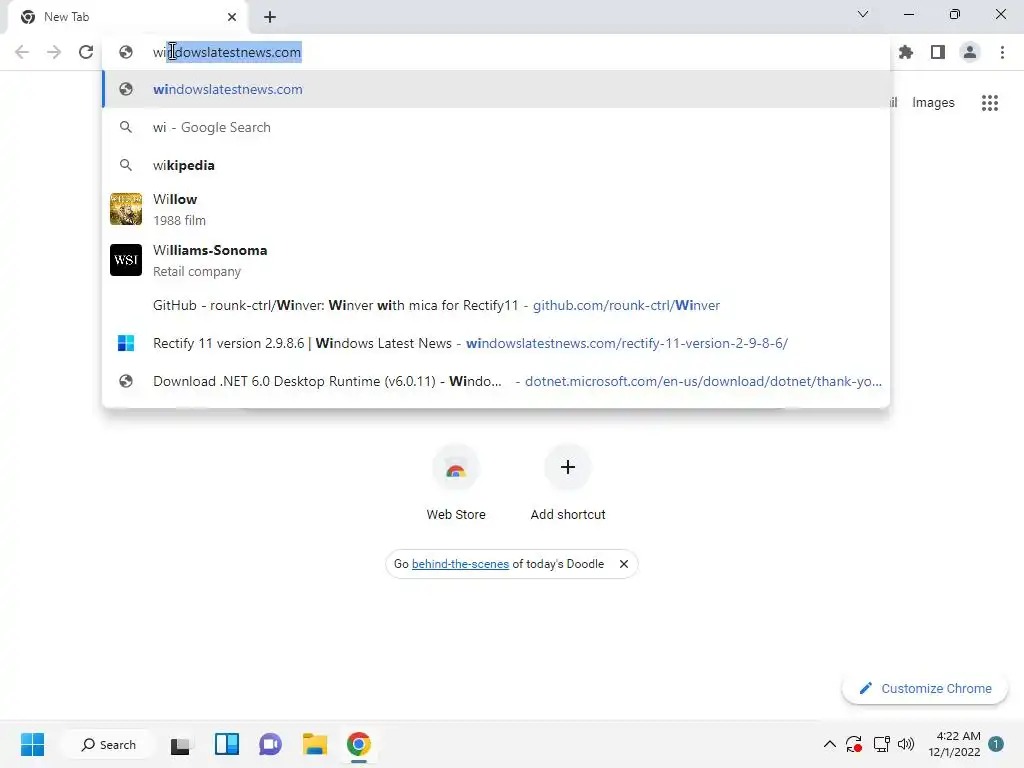
Task: Open the GitHub rounk-ctrl/Winver suggestion
Action: [x=496, y=305]
